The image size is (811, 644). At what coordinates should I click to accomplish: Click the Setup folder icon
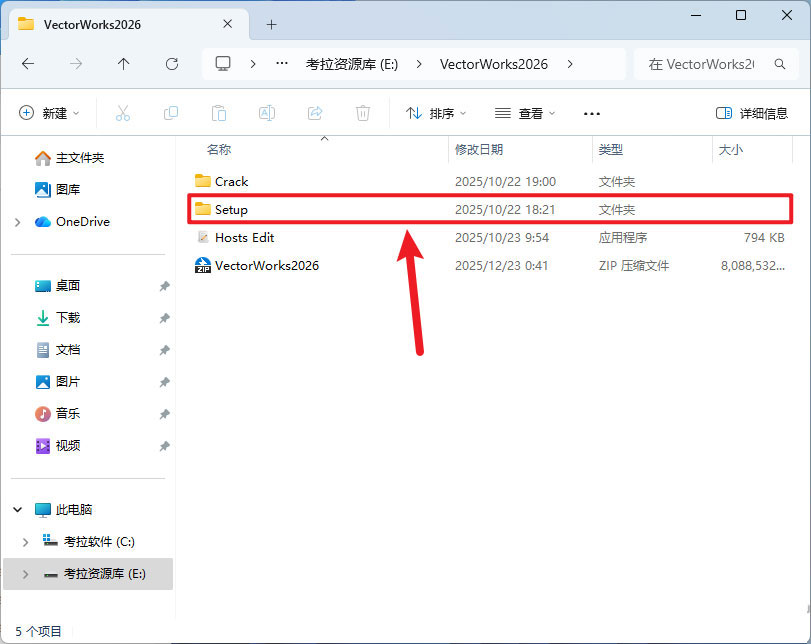[203, 209]
